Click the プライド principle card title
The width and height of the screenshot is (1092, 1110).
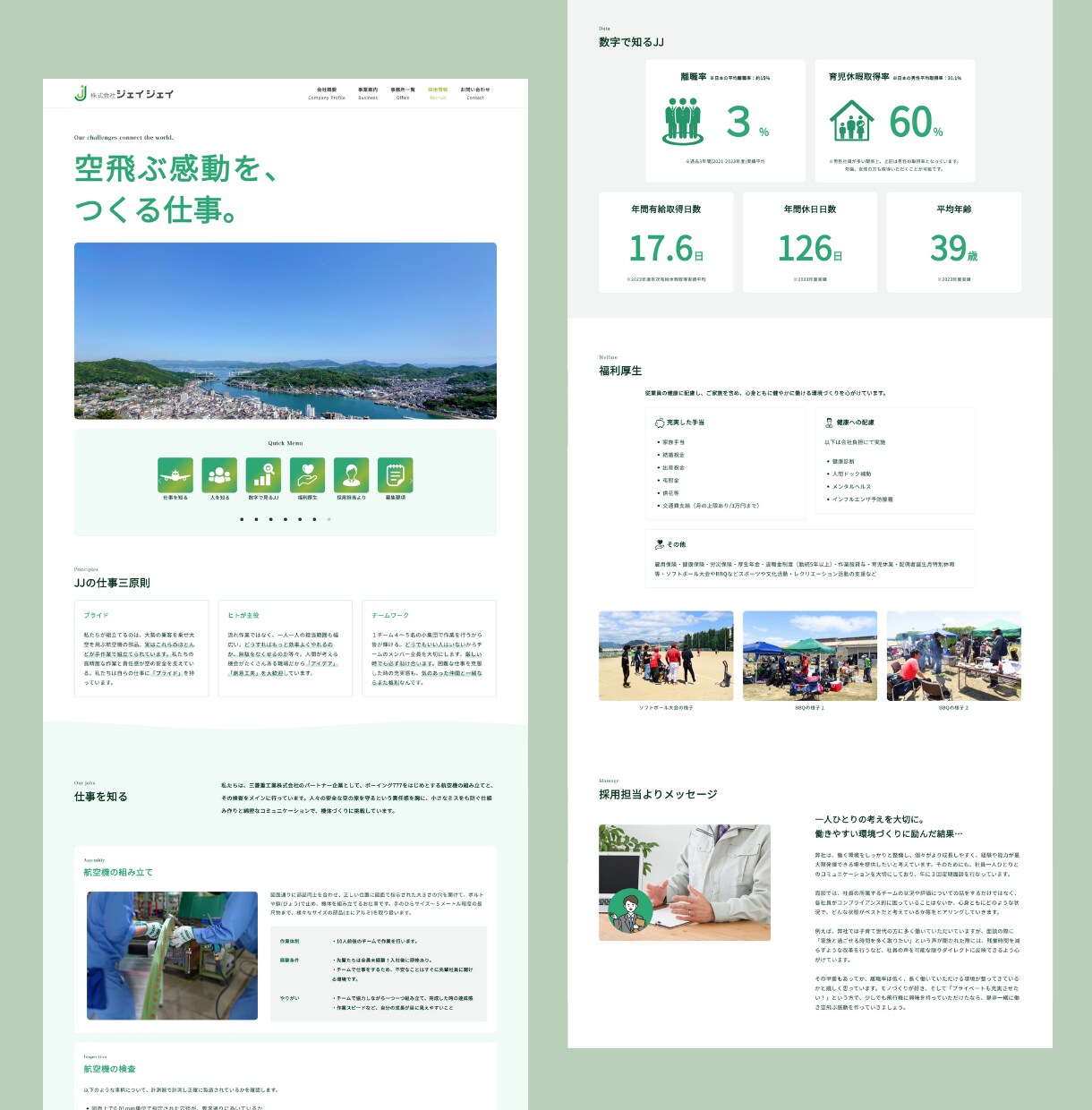pos(96,616)
